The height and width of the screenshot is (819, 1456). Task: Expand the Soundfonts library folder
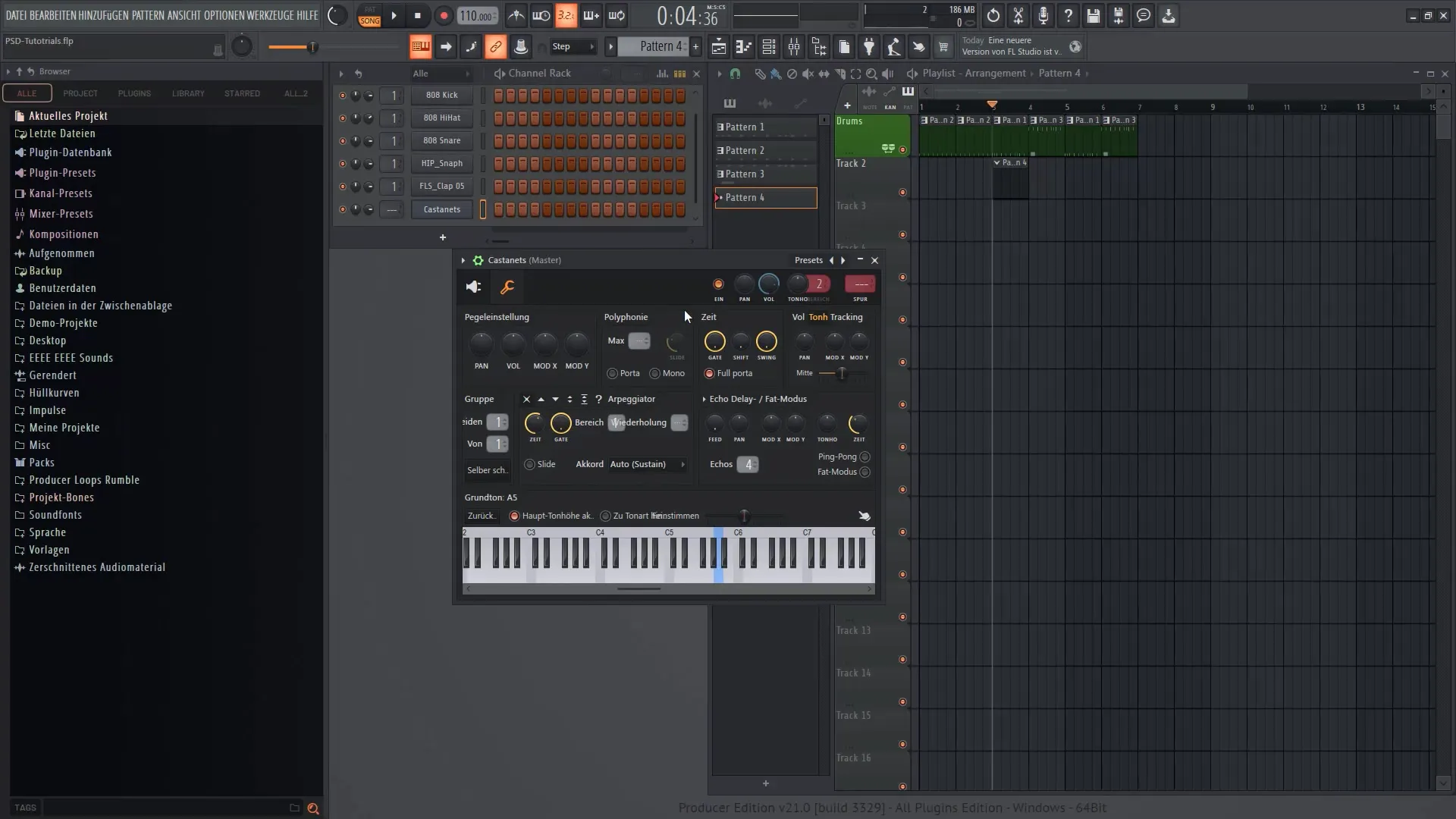[55, 514]
